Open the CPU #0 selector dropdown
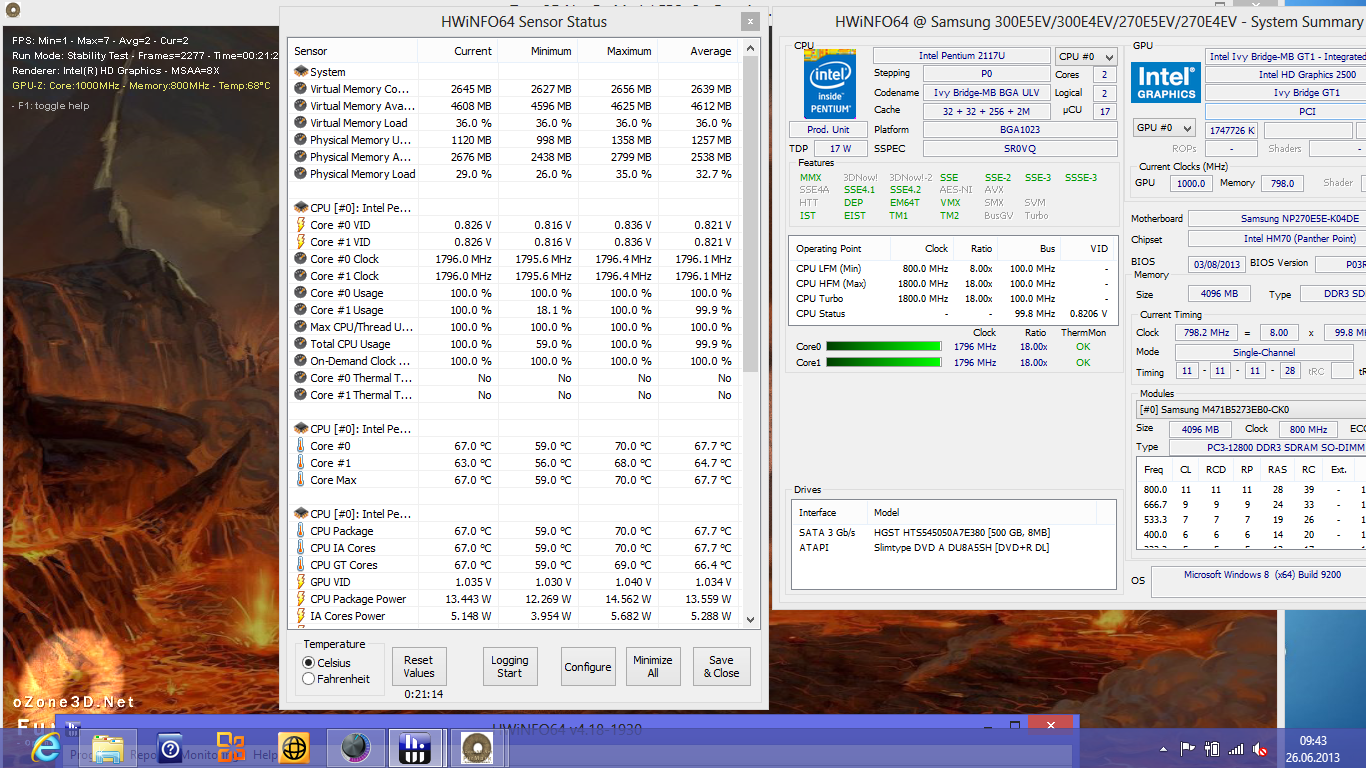This screenshot has width=1366, height=768. point(1086,57)
